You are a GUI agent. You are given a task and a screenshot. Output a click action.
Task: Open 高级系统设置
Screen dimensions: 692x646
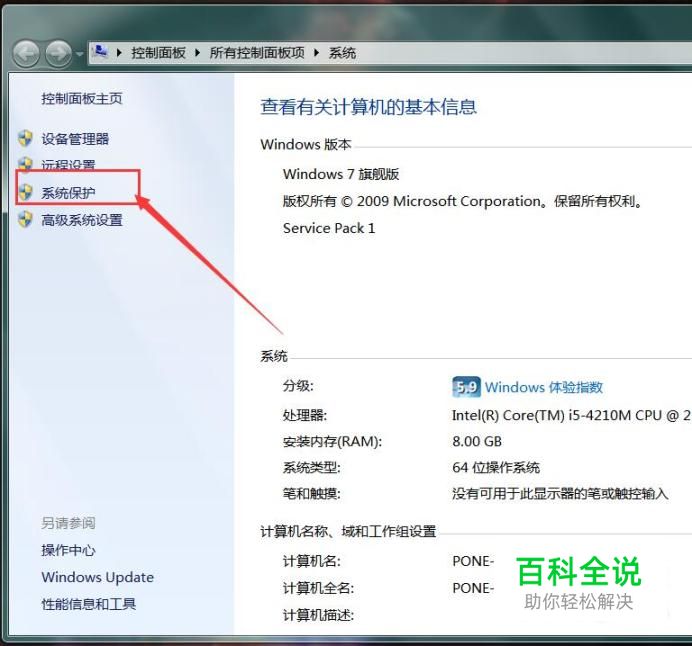pos(82,220)
